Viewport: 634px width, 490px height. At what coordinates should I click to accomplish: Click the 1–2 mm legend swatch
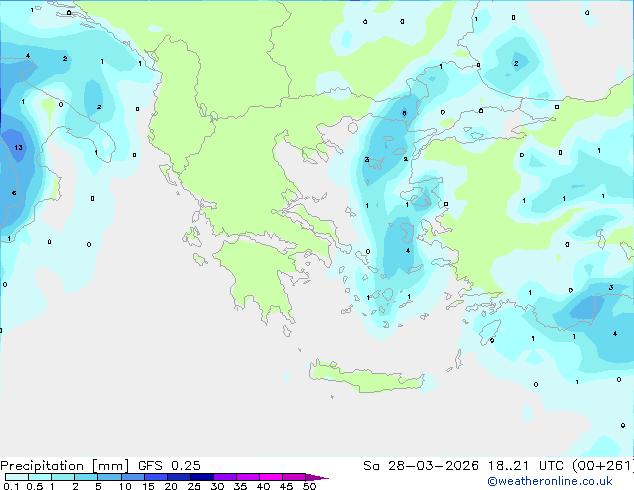63,477
